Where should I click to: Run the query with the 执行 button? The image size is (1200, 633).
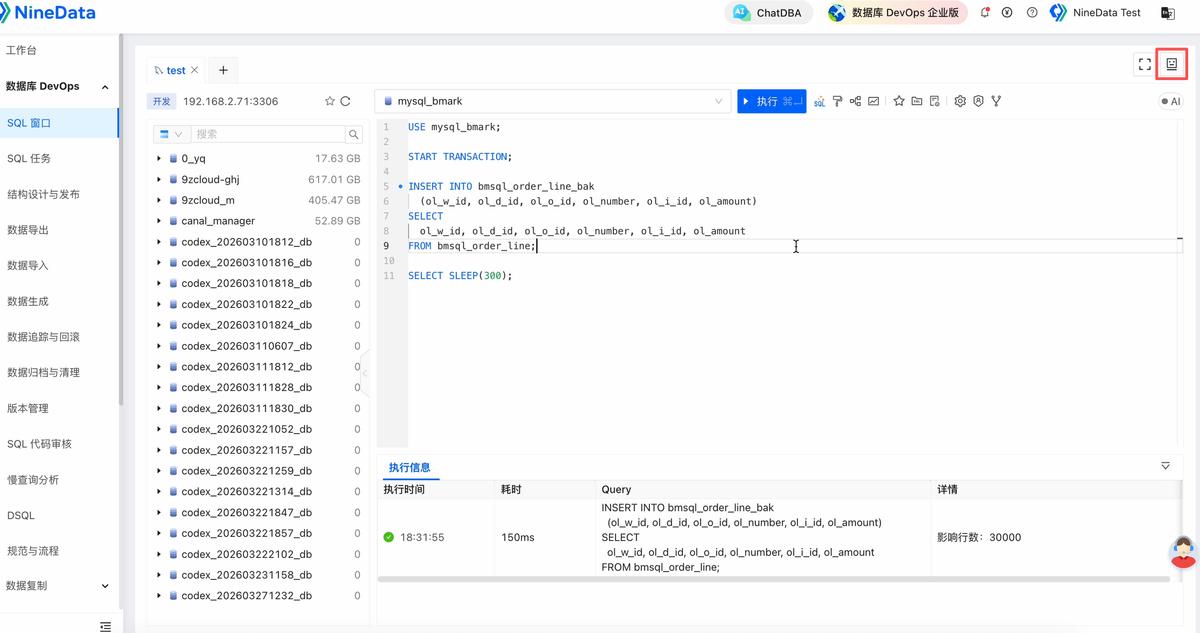(x=771, y=101)
